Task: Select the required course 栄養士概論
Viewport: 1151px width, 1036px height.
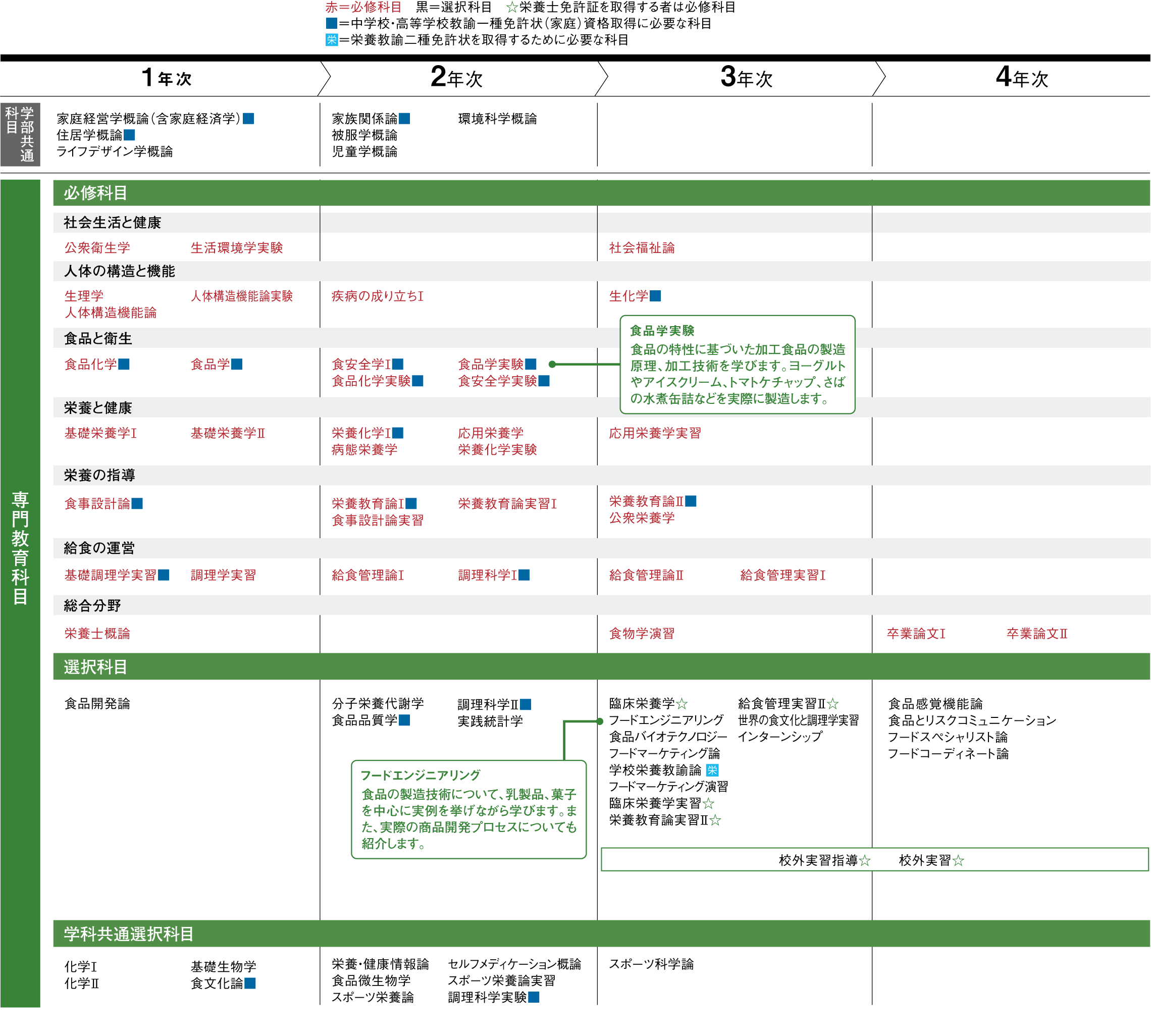Action: point(97,634)
